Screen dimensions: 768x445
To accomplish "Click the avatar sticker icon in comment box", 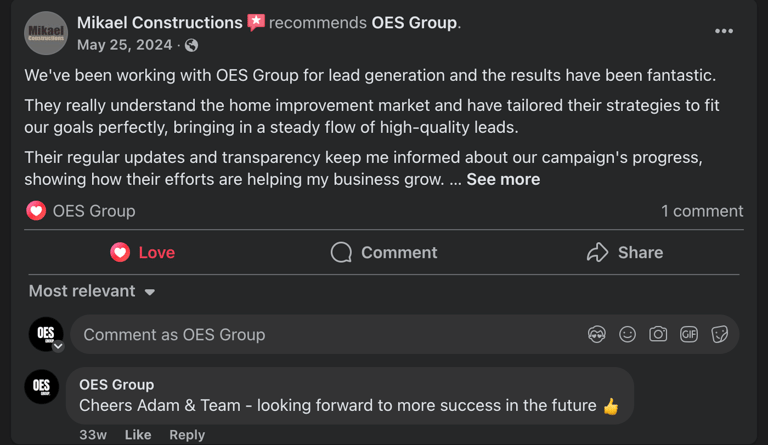I will (597, 335).
